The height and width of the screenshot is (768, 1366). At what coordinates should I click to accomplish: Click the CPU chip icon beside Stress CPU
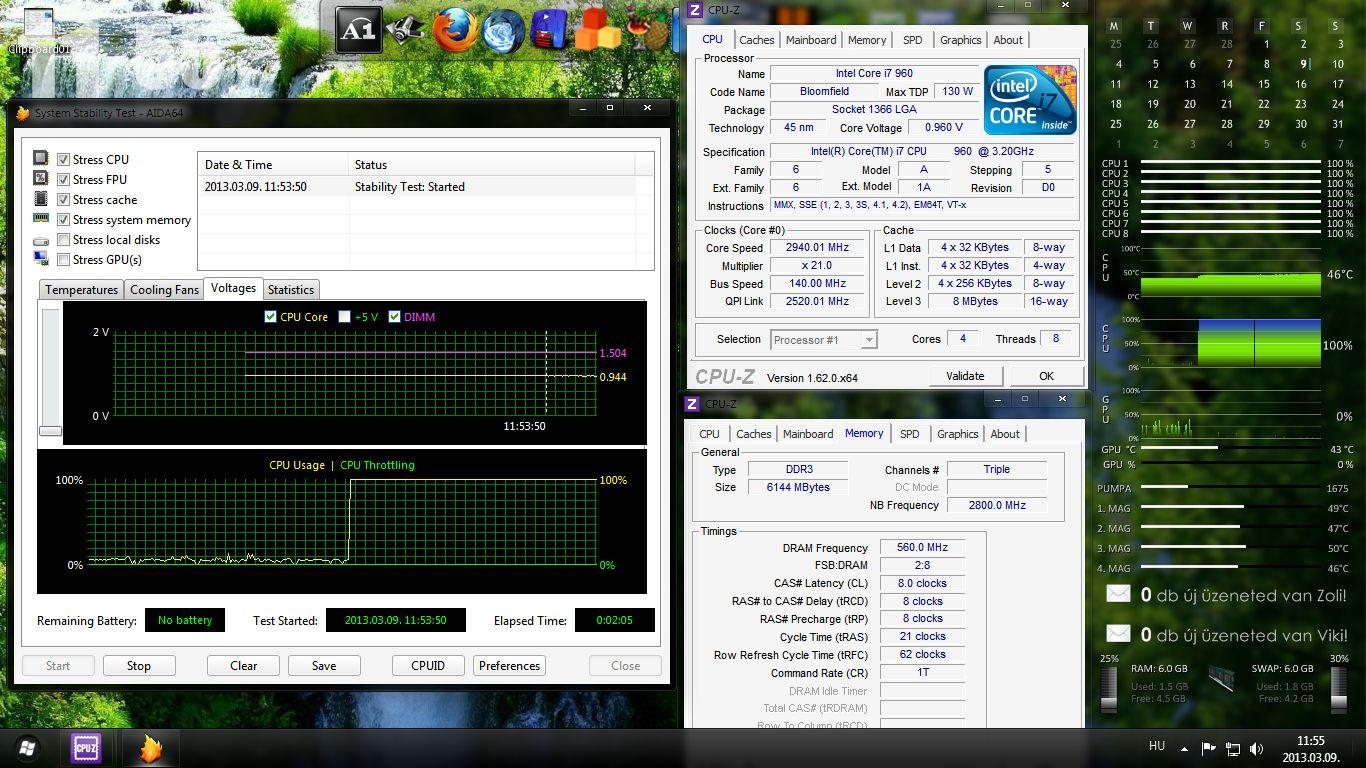pos(41,158)
